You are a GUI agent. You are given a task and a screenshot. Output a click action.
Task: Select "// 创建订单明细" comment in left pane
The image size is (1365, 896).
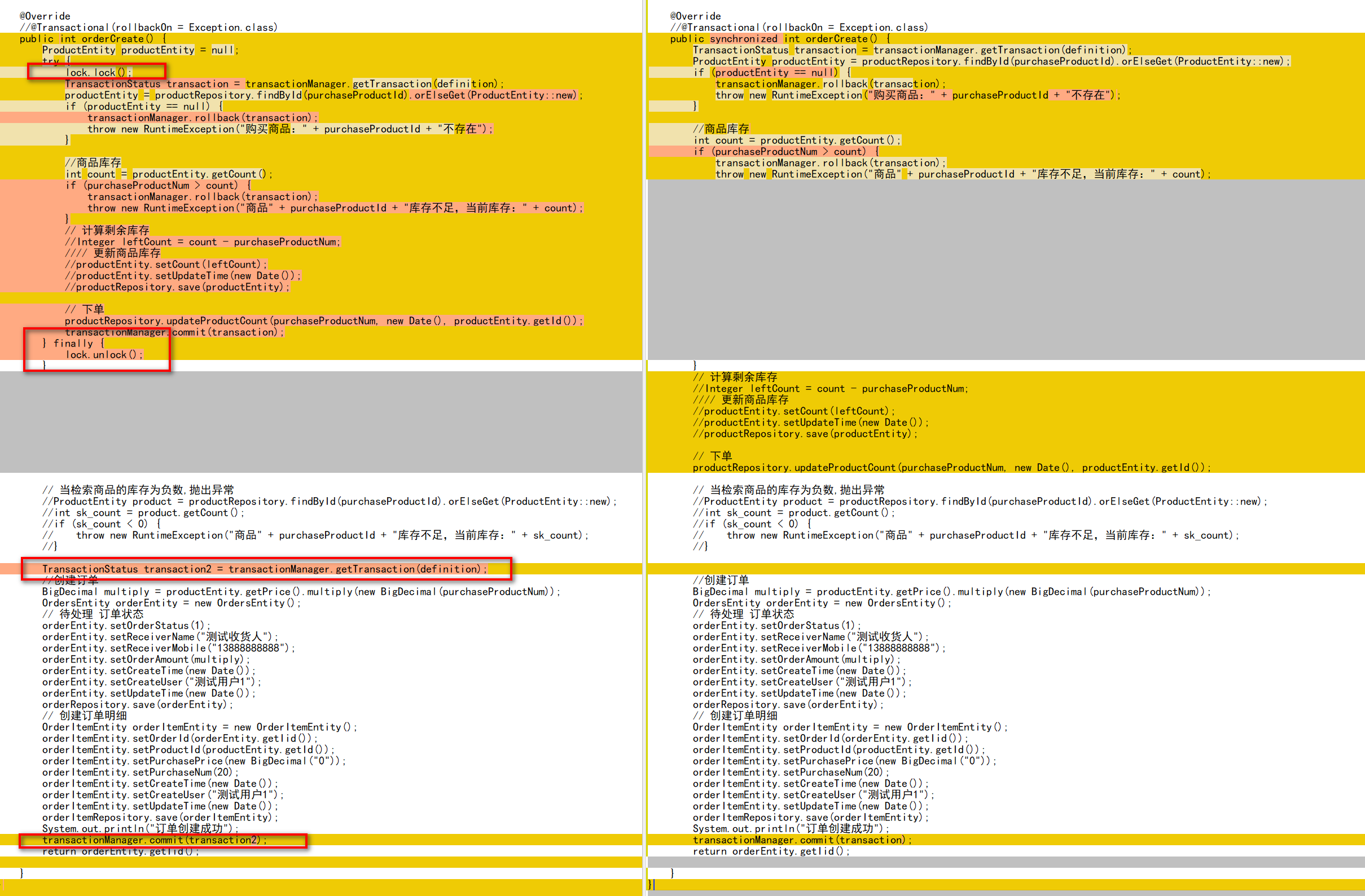click(84, 715)
